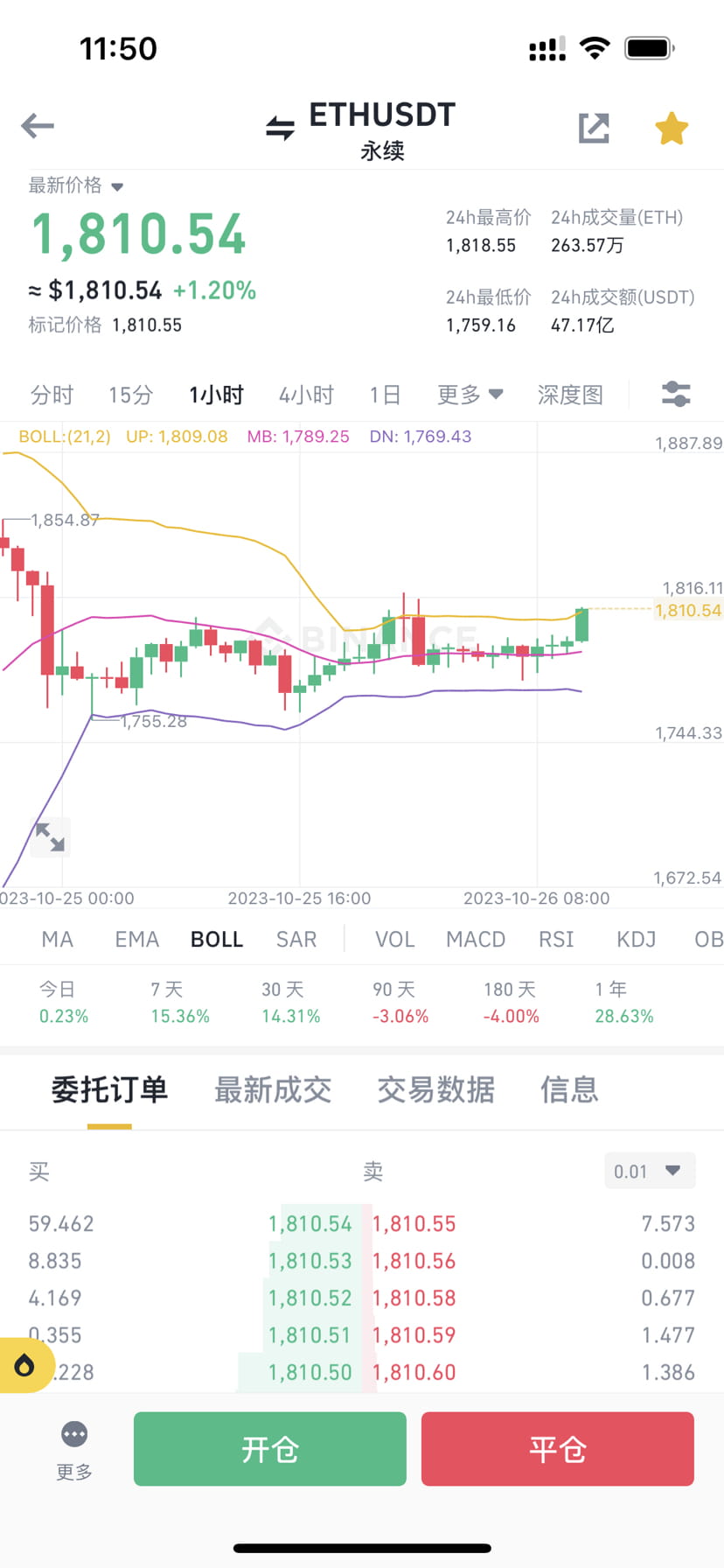724x1568 pixels.
Task: Open the 最新成交 recent trades tab
Action: pyautogui.click(x=273, y=1089)
